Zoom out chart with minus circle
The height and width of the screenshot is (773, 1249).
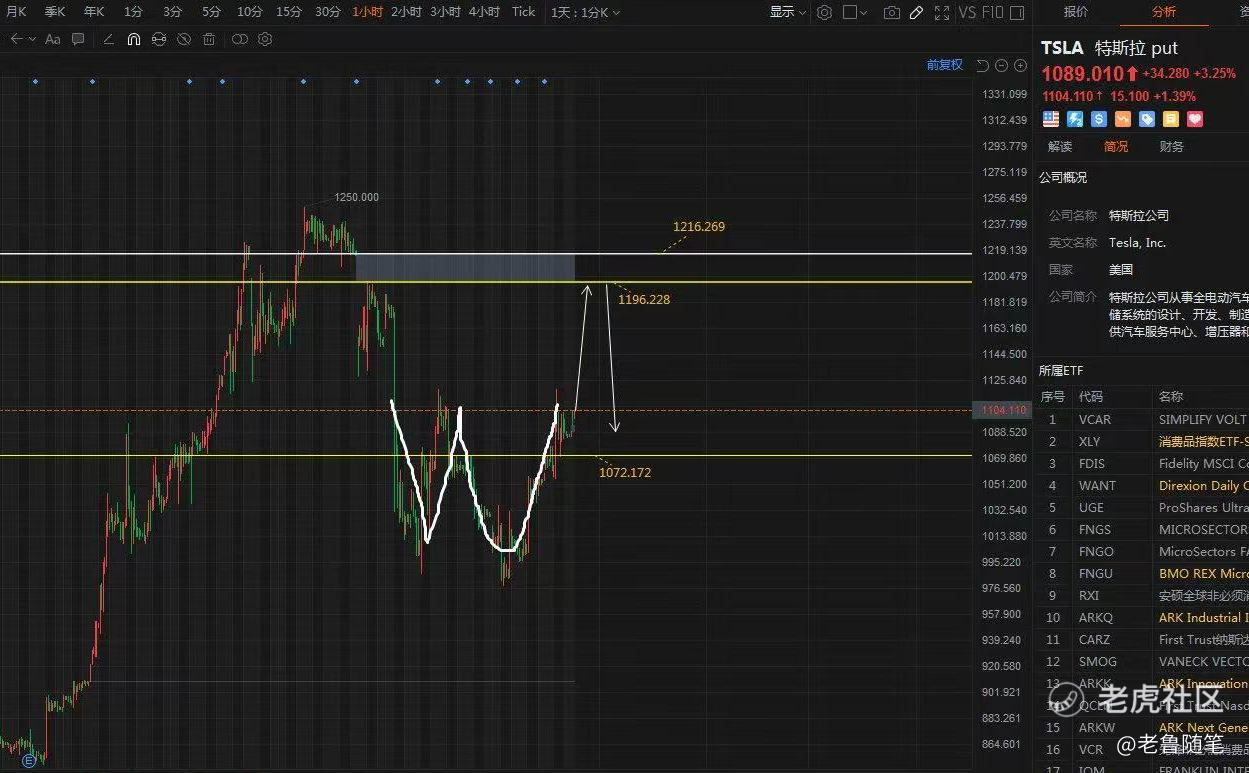pos(1001,65)
